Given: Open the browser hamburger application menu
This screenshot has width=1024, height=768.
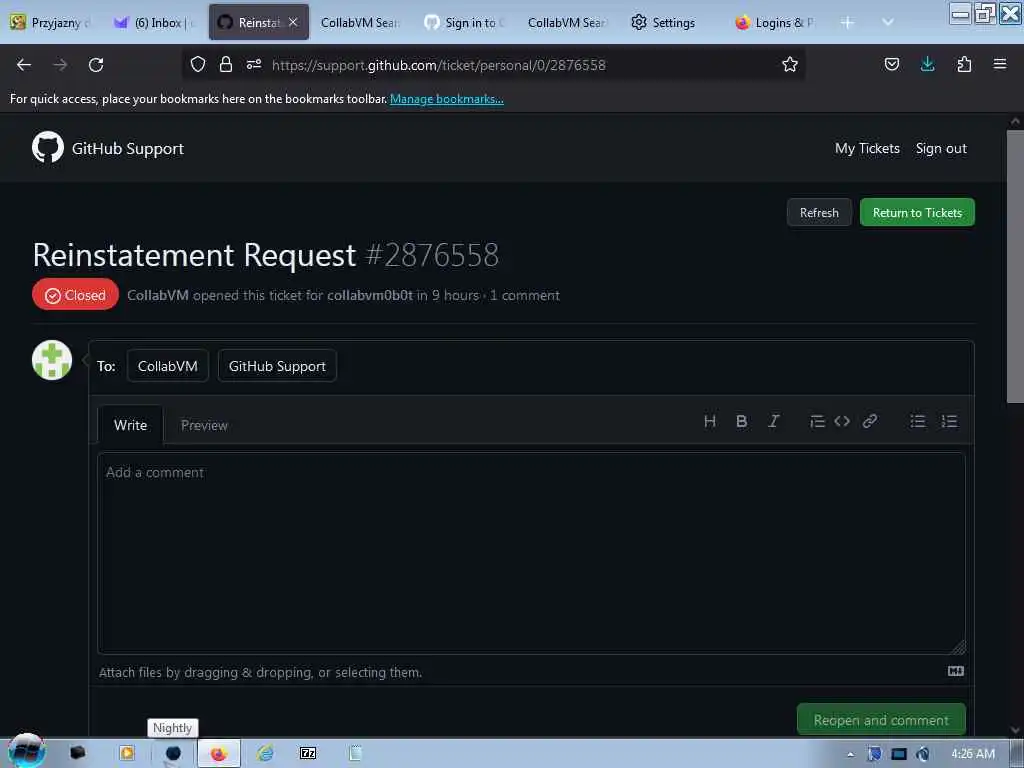Looking at the screenshot, I should (x=1000, y=64).
